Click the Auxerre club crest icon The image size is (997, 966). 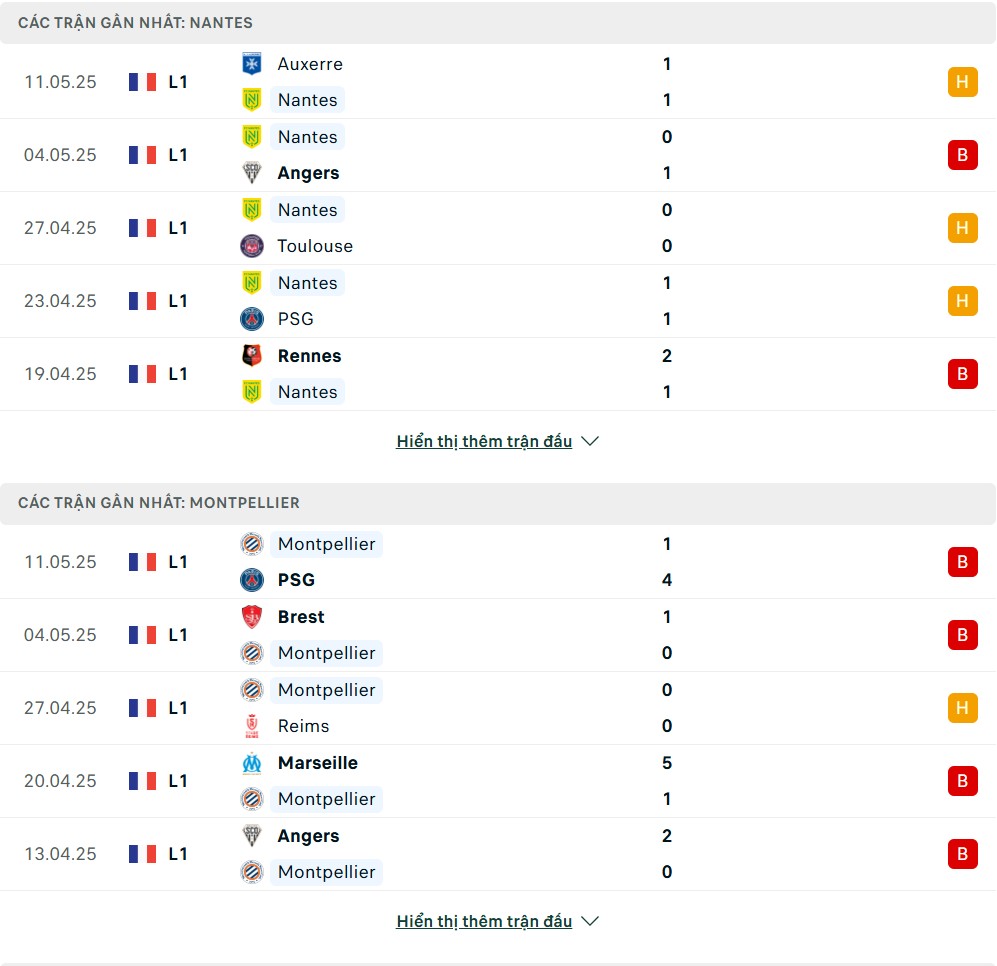[x=252, y=64]
